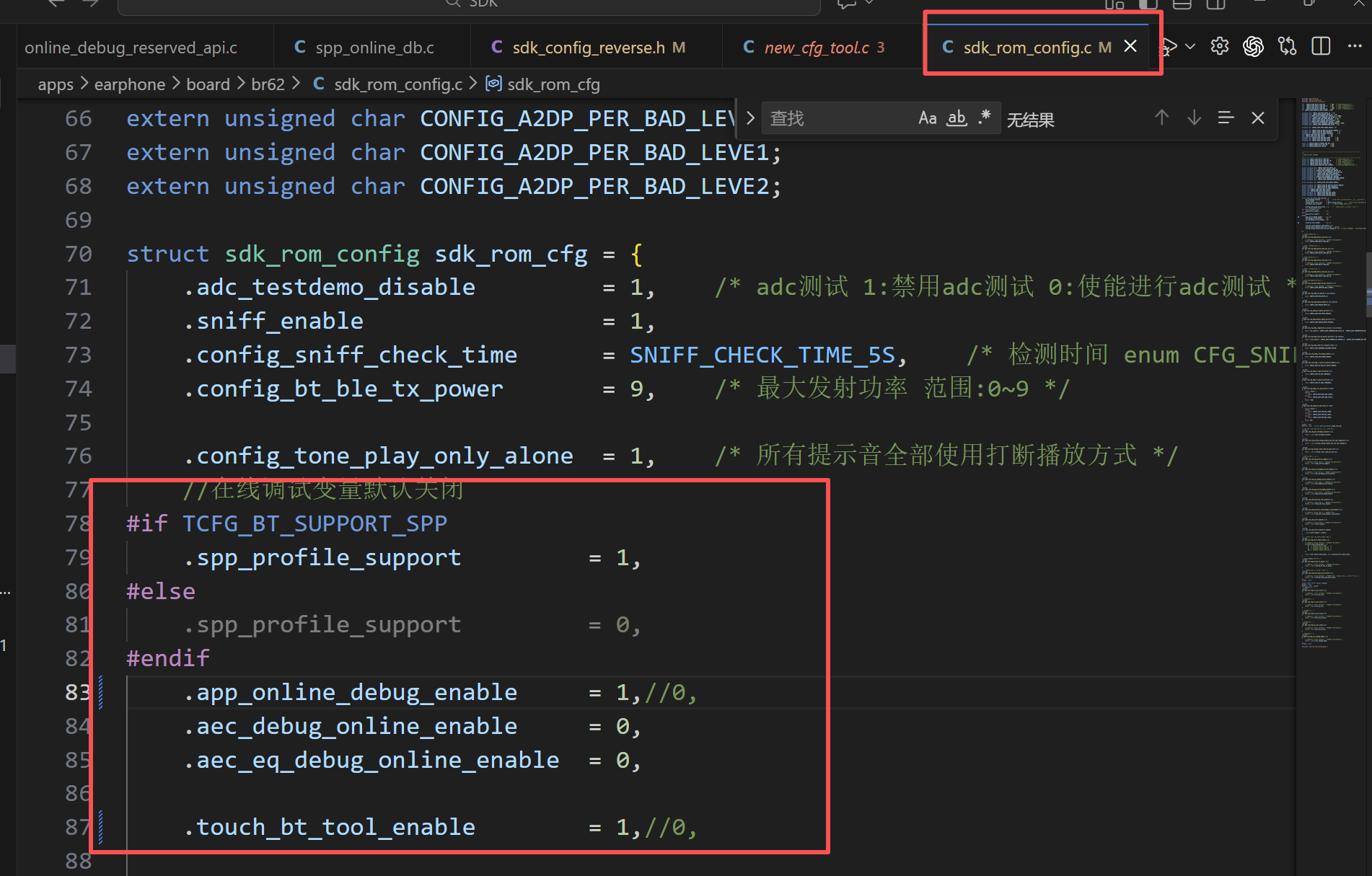This screenshot has width=1372, height=876.
Task: Open the earphone breadcrumb dropdown
Action: click(x=130, y=84)
